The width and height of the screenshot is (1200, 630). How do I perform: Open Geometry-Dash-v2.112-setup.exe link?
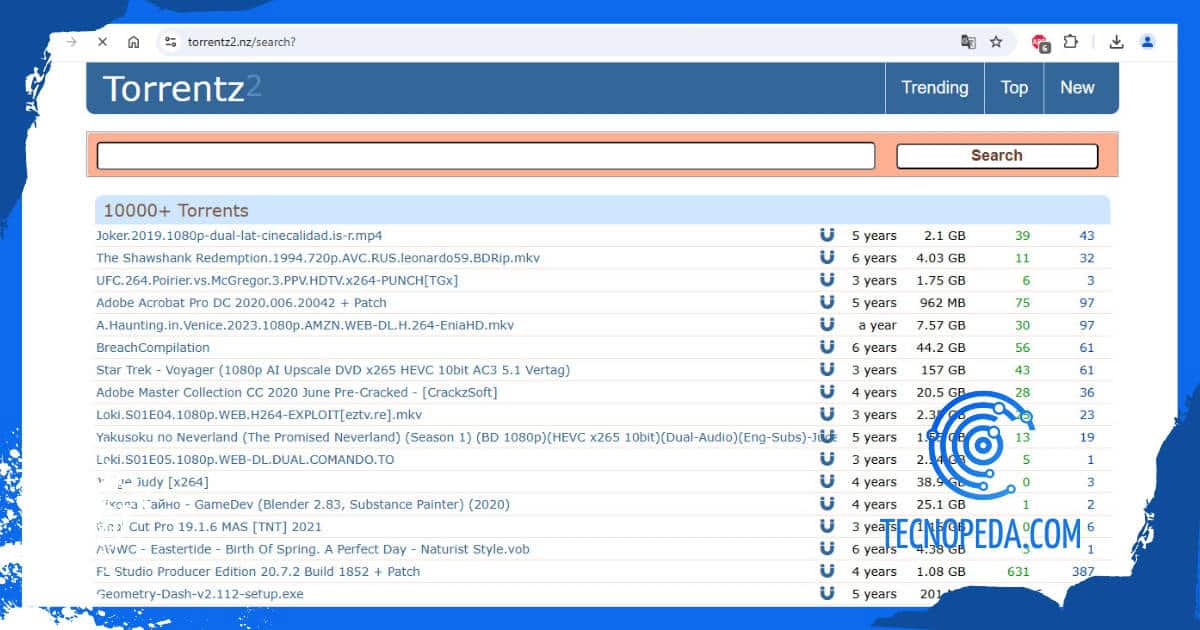tap(199, 594)
